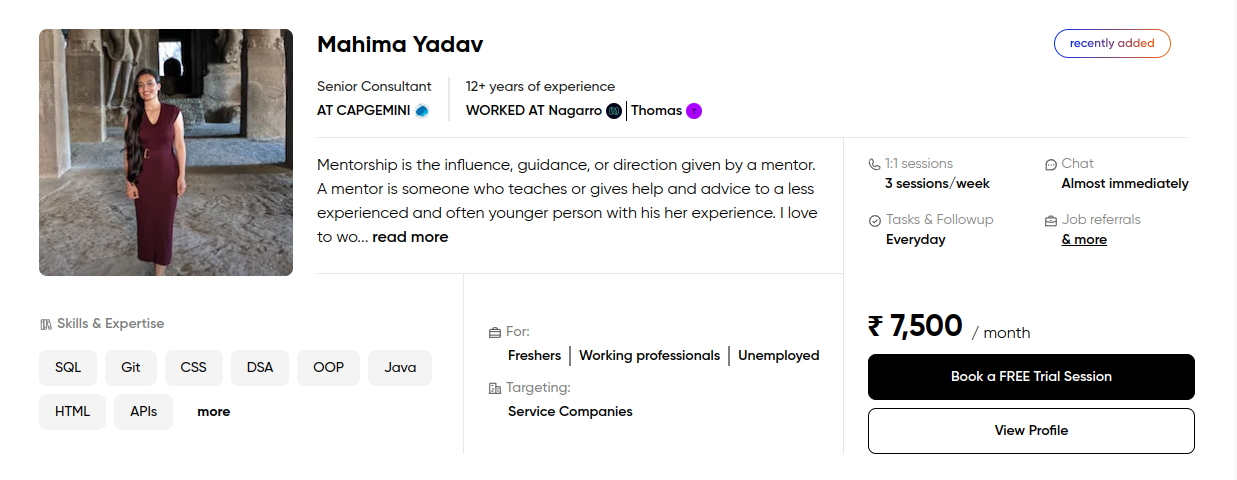Click the checkmark icon beside Tasks & Followup
Viewport: 1237px width, 480px height.
coord(875,220)
